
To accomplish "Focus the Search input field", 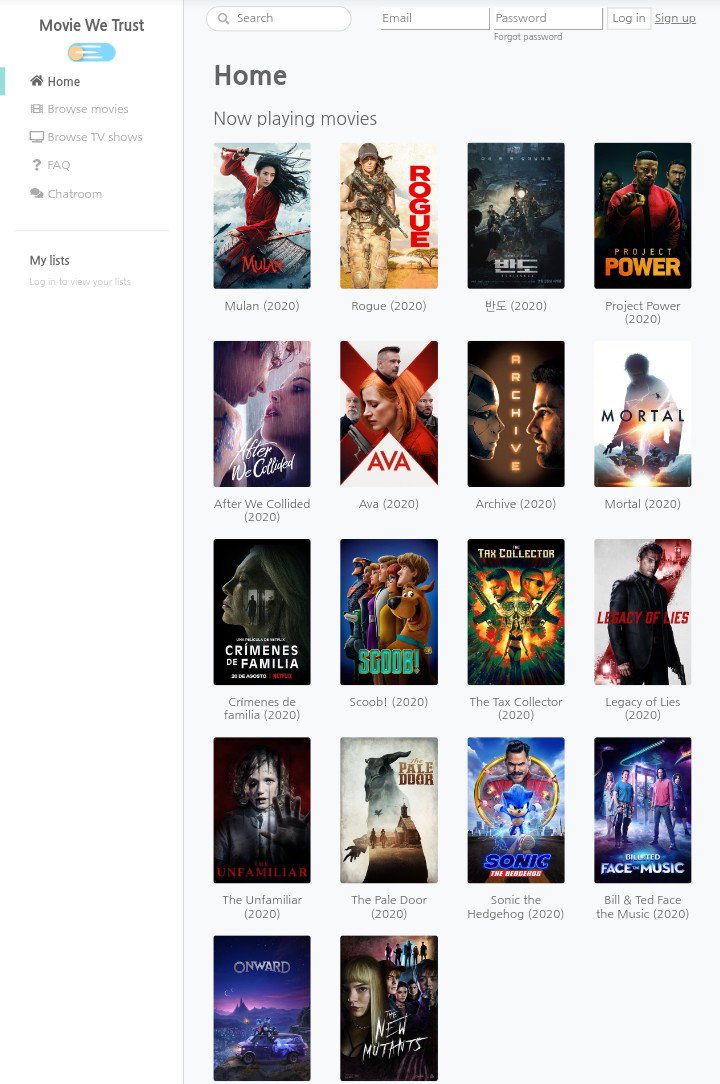I will coord(279,19).
